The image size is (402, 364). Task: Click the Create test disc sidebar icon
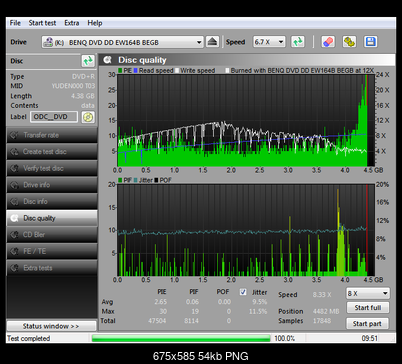click(14, 152)
